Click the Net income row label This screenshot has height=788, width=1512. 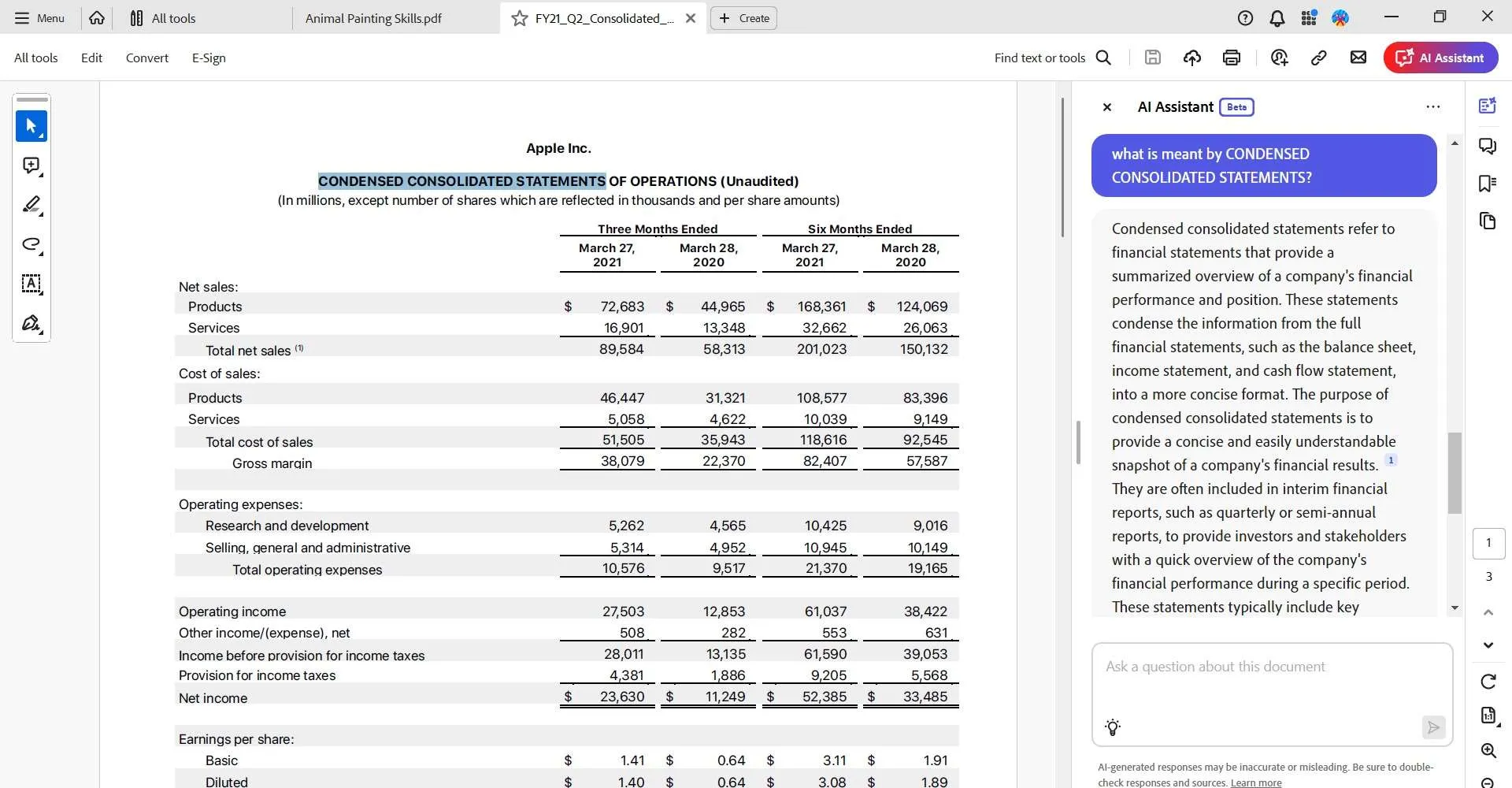[213, 698]
